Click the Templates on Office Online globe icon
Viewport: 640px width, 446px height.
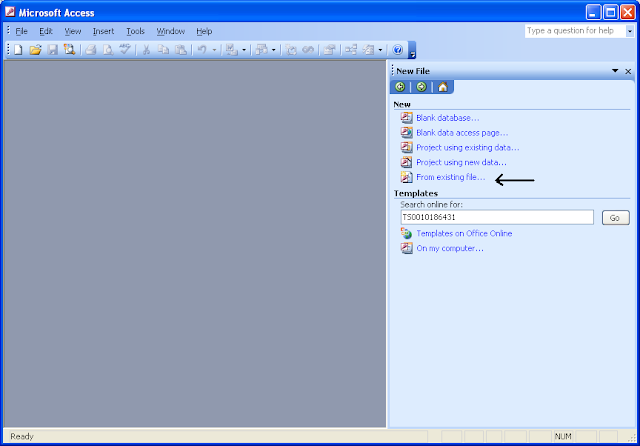(x=406, y=233)
